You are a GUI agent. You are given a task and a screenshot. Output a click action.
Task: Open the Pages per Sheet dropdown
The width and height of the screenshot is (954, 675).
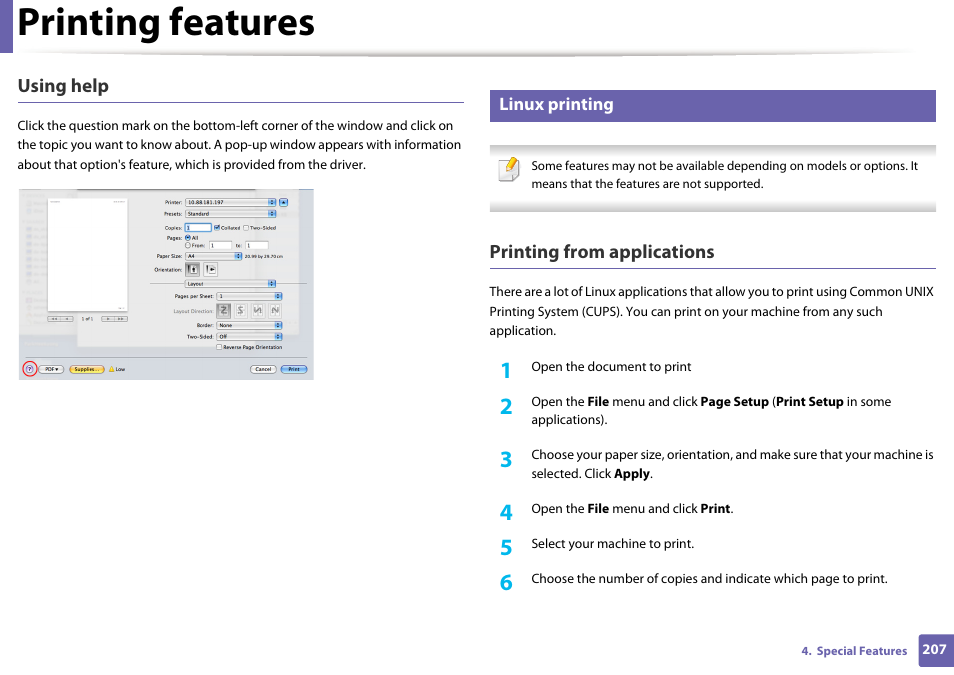tap(249, 296)
